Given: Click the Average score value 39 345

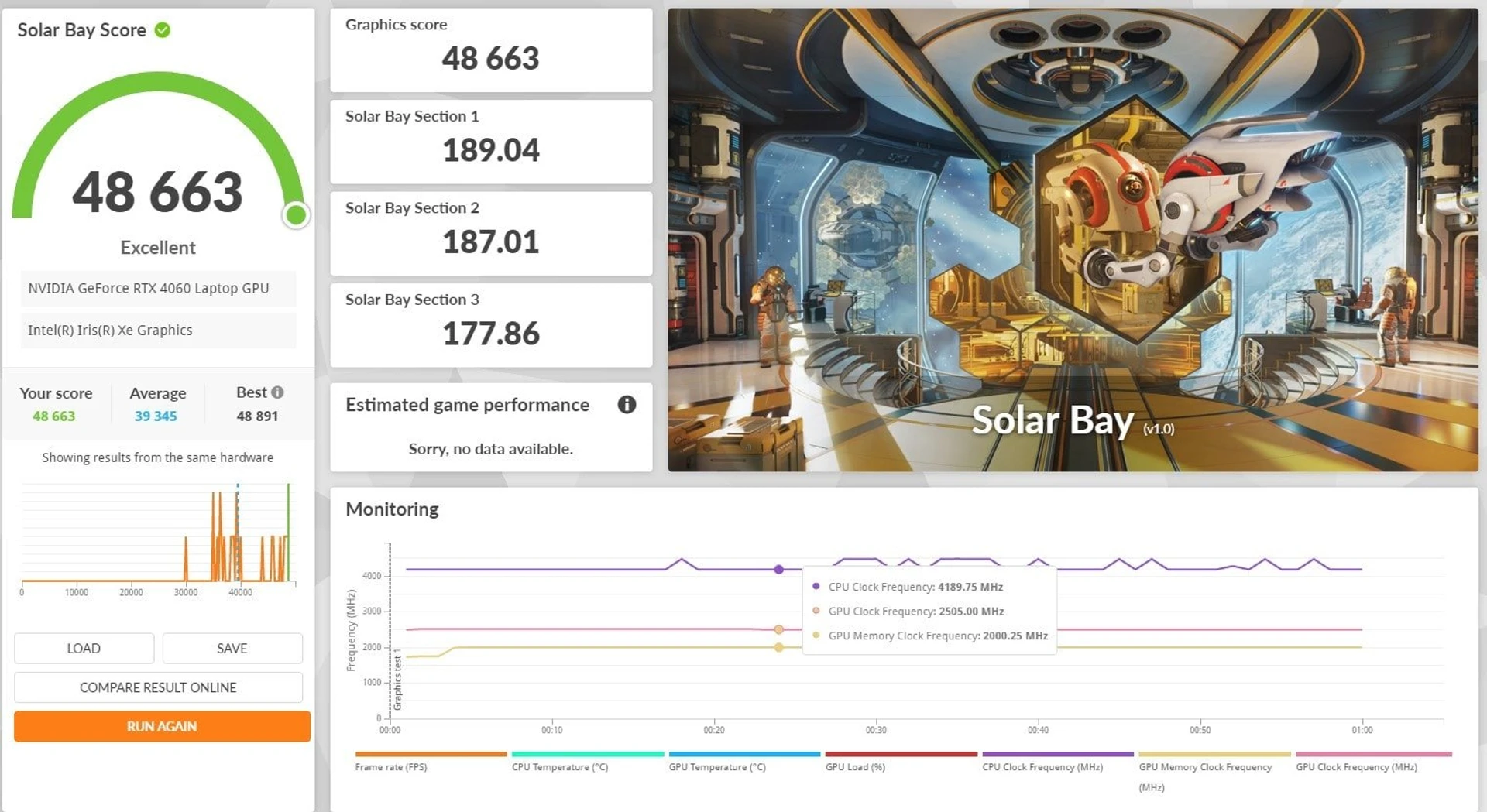Looking at the screenshot, I should 156,416.
